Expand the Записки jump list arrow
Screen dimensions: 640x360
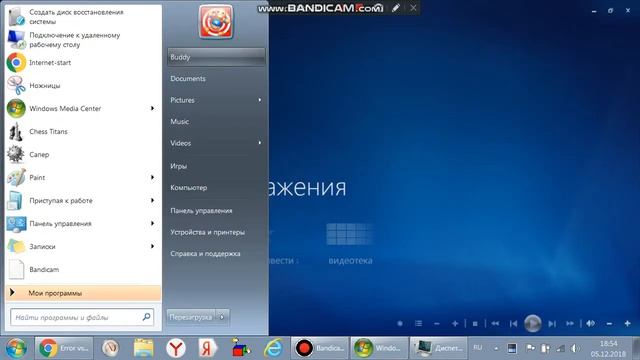(x=152, y=246)
